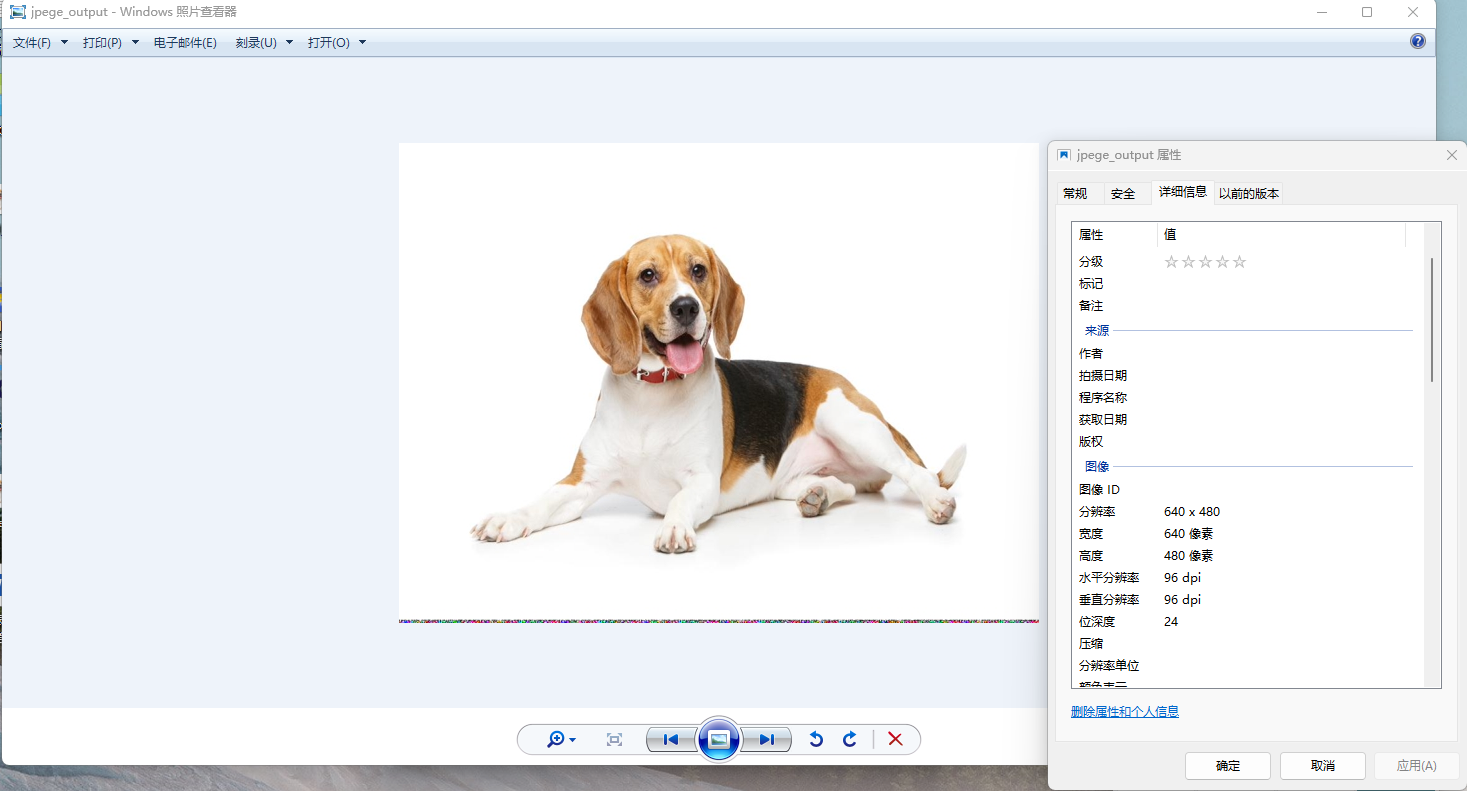Delete photo with red X icon
1467x791 pixels.
[x=895, y=739]
